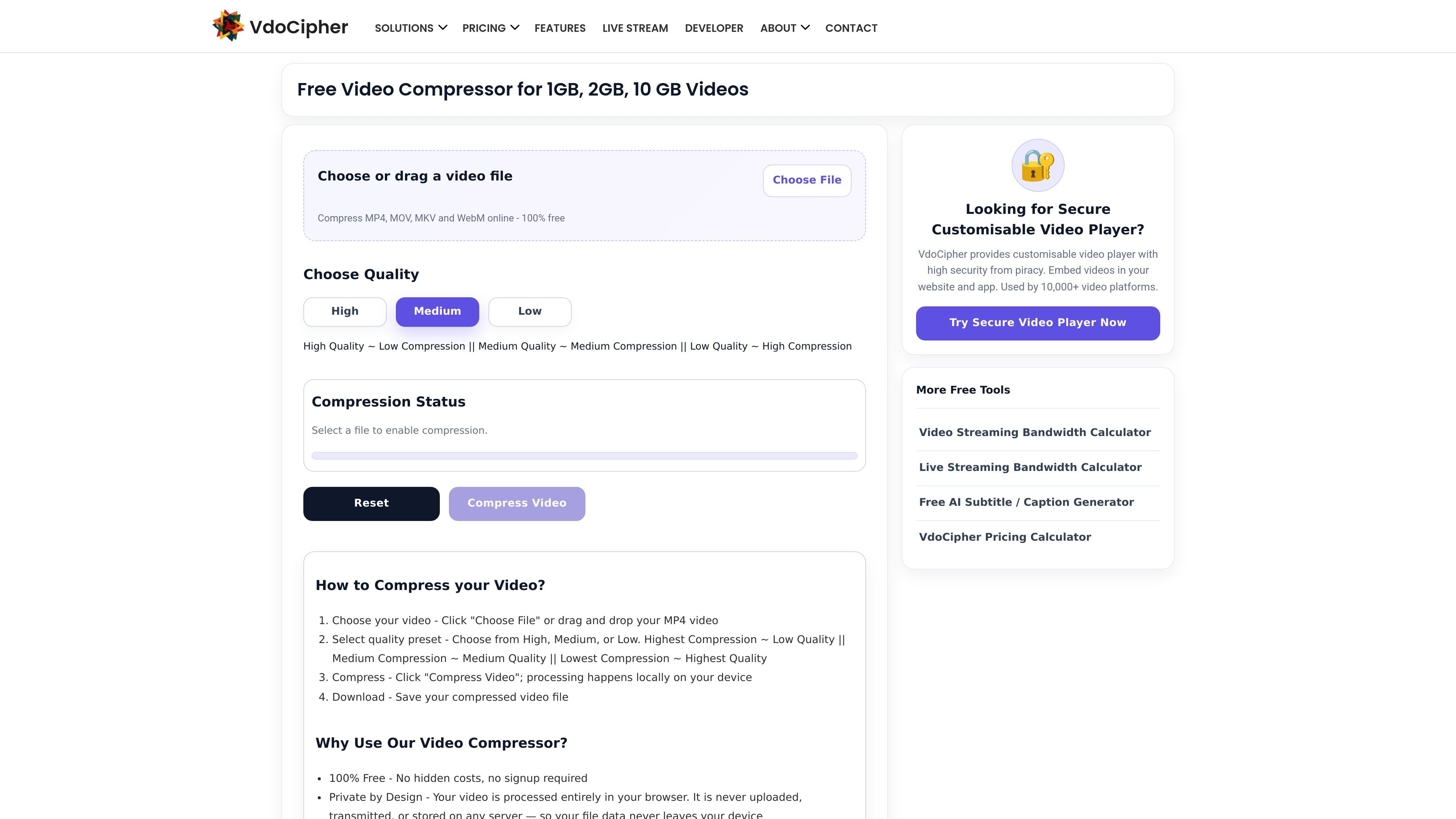Click the "Compression Status" heading
This screenshot has height=819, width=1456.
coord(388,402)
